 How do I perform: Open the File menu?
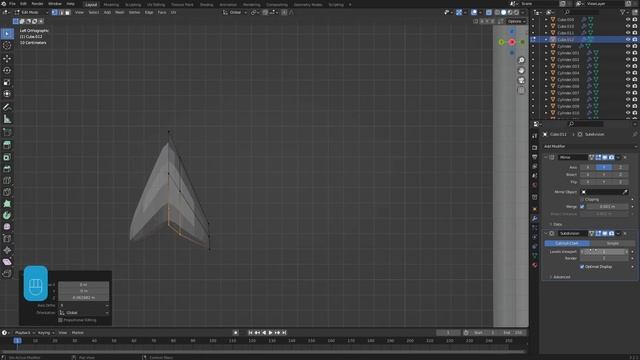point(12,4)
